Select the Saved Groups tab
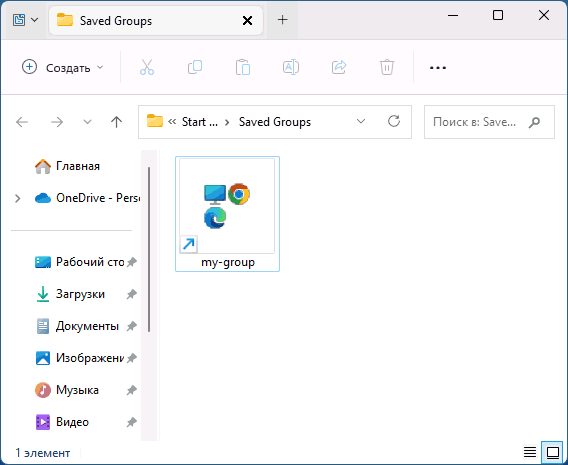 pyautogui.click(x=156, y=21)
